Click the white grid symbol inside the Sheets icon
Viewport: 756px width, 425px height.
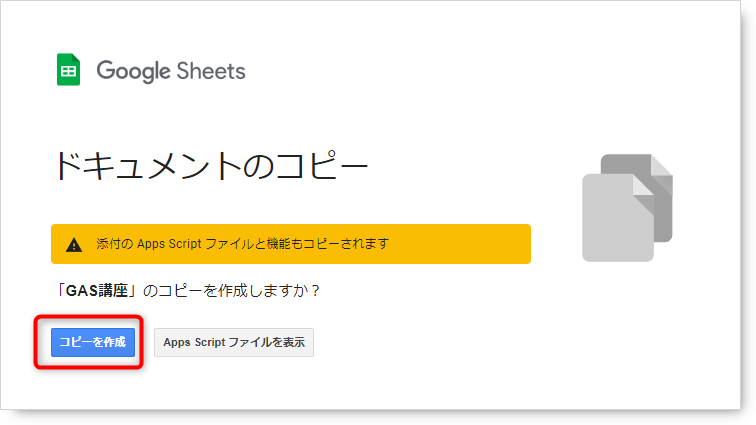tap(68, 71)
